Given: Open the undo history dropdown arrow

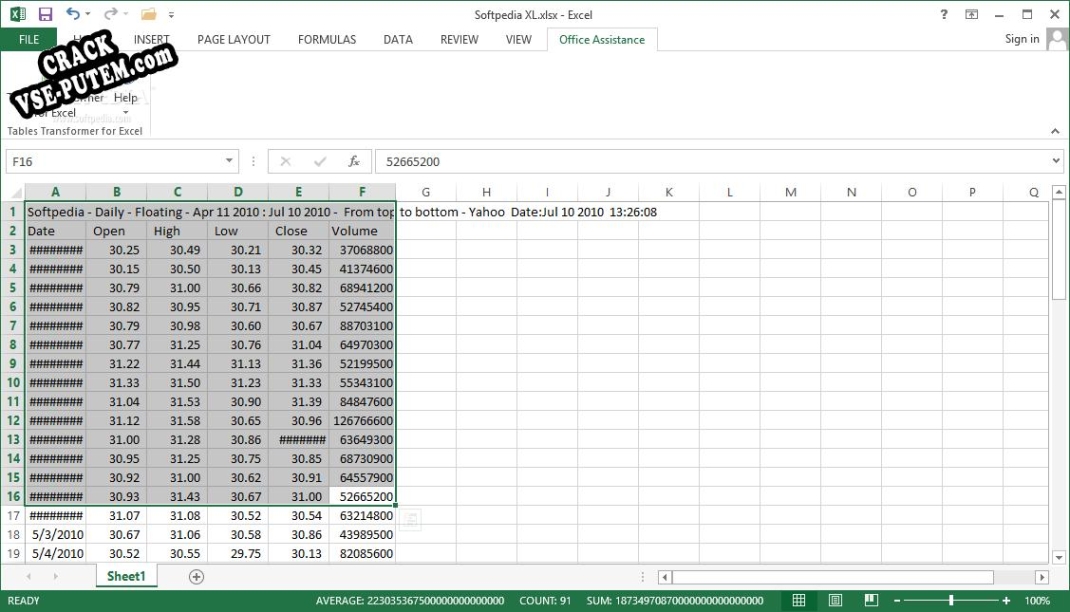Looking at the screenshot, I should tap(88, 14).
